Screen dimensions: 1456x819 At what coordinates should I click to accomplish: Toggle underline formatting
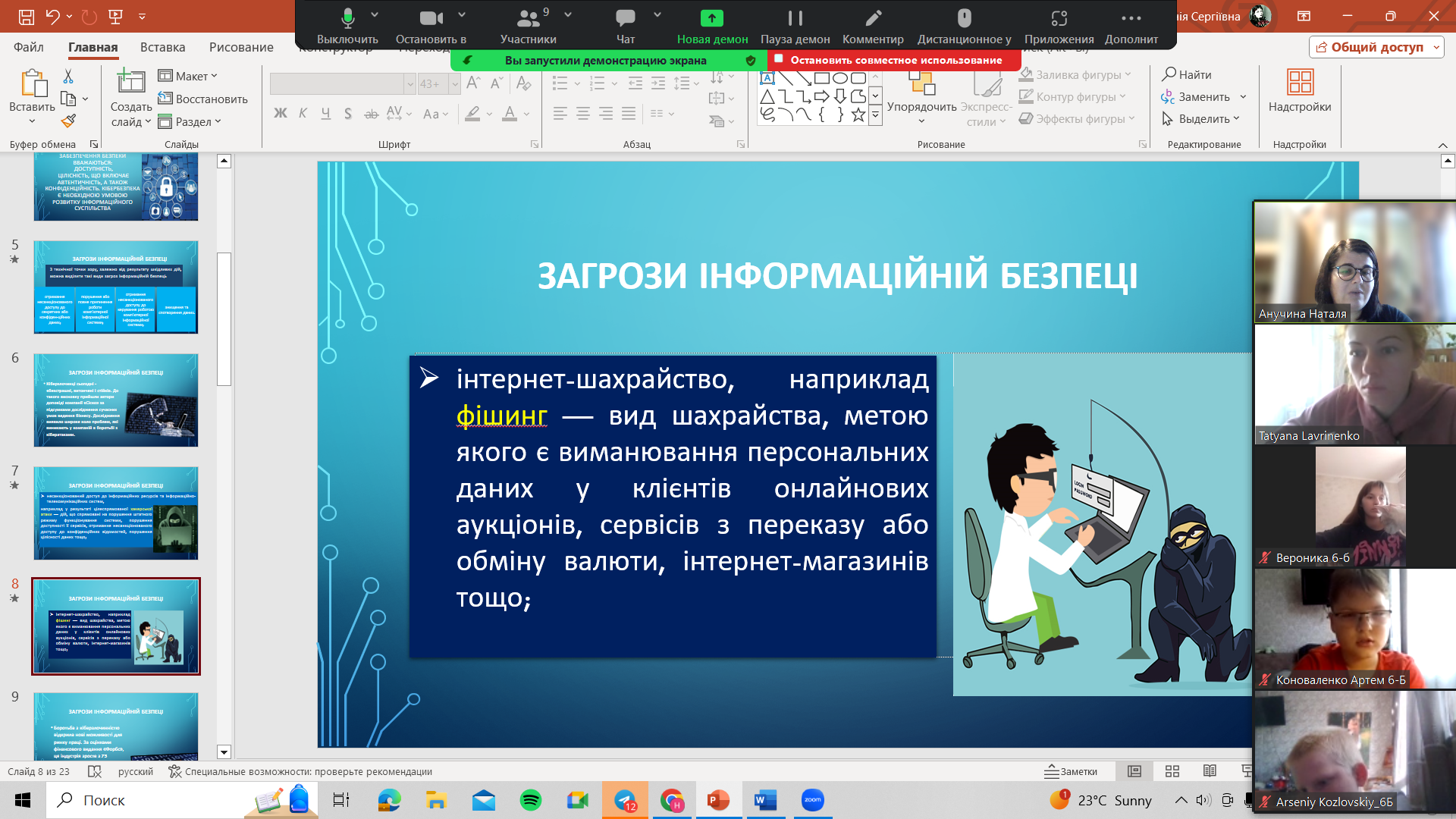pyautogui.click(x=325, y=114)
